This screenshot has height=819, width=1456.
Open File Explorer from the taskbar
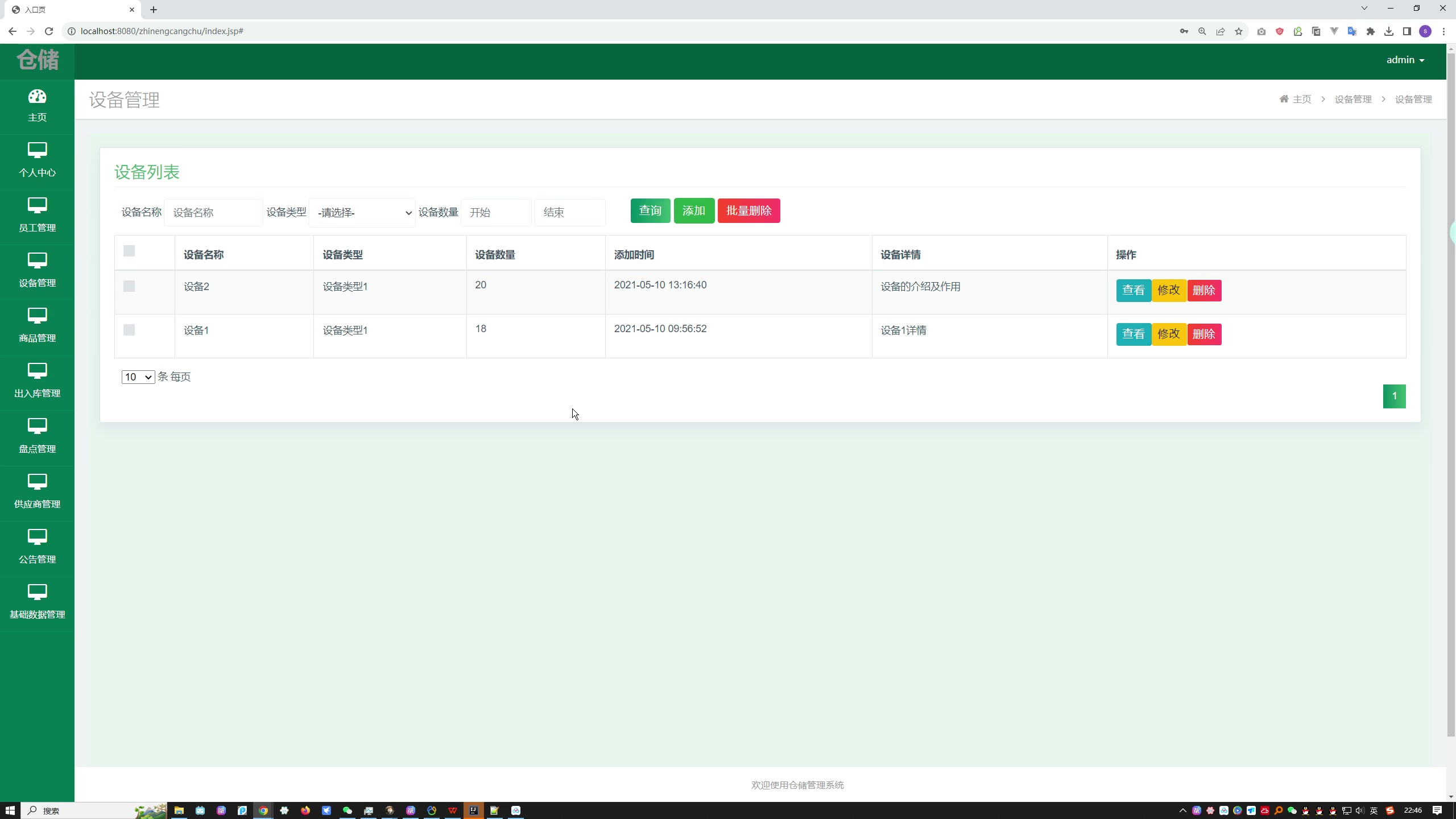click(x=179, y=810)
